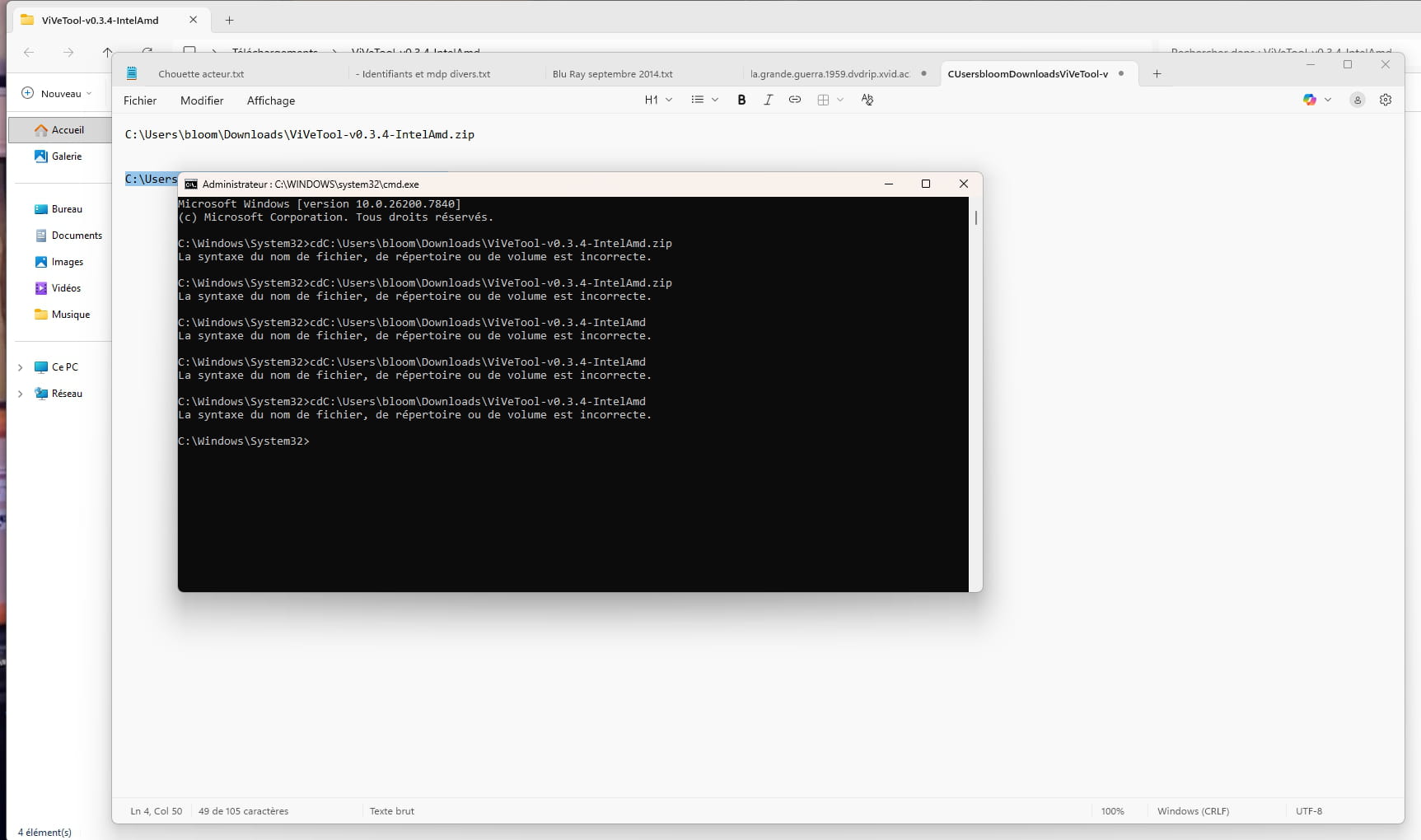Open the Modifier menu
The width and height of the screenshot is (1421, 840).
pos(202,100)
